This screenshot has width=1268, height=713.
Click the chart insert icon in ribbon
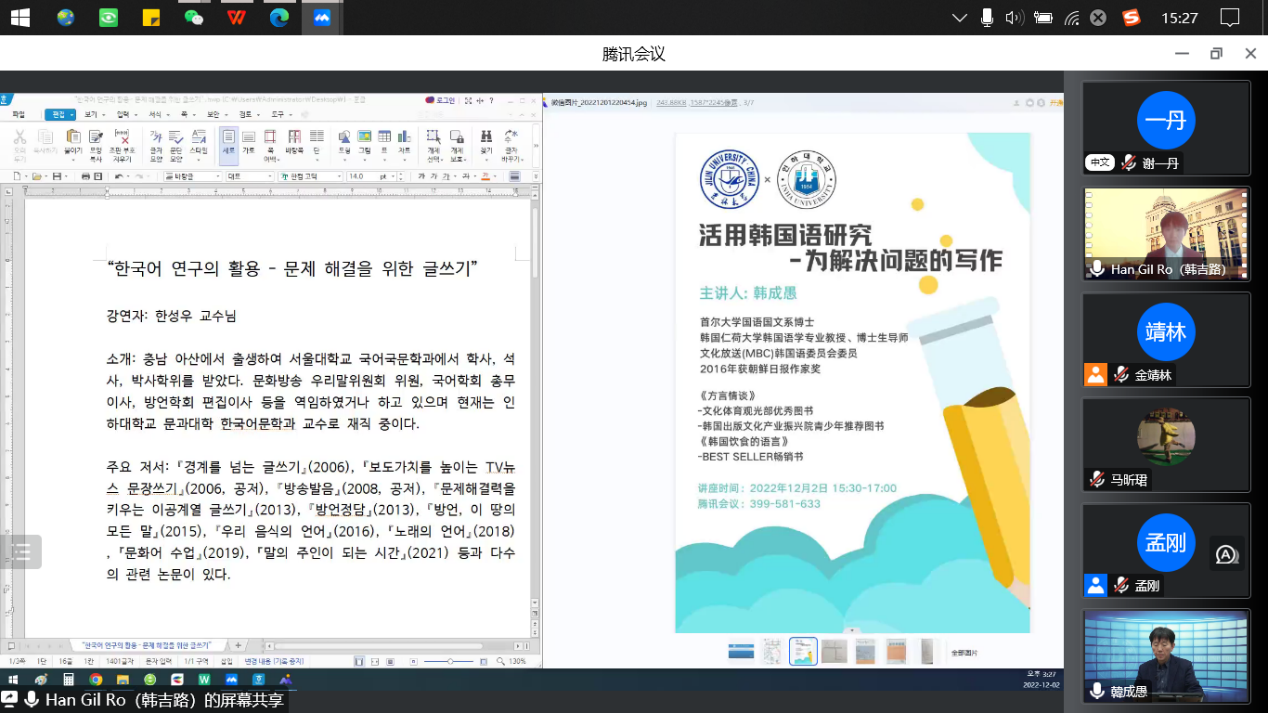point(404,137)
